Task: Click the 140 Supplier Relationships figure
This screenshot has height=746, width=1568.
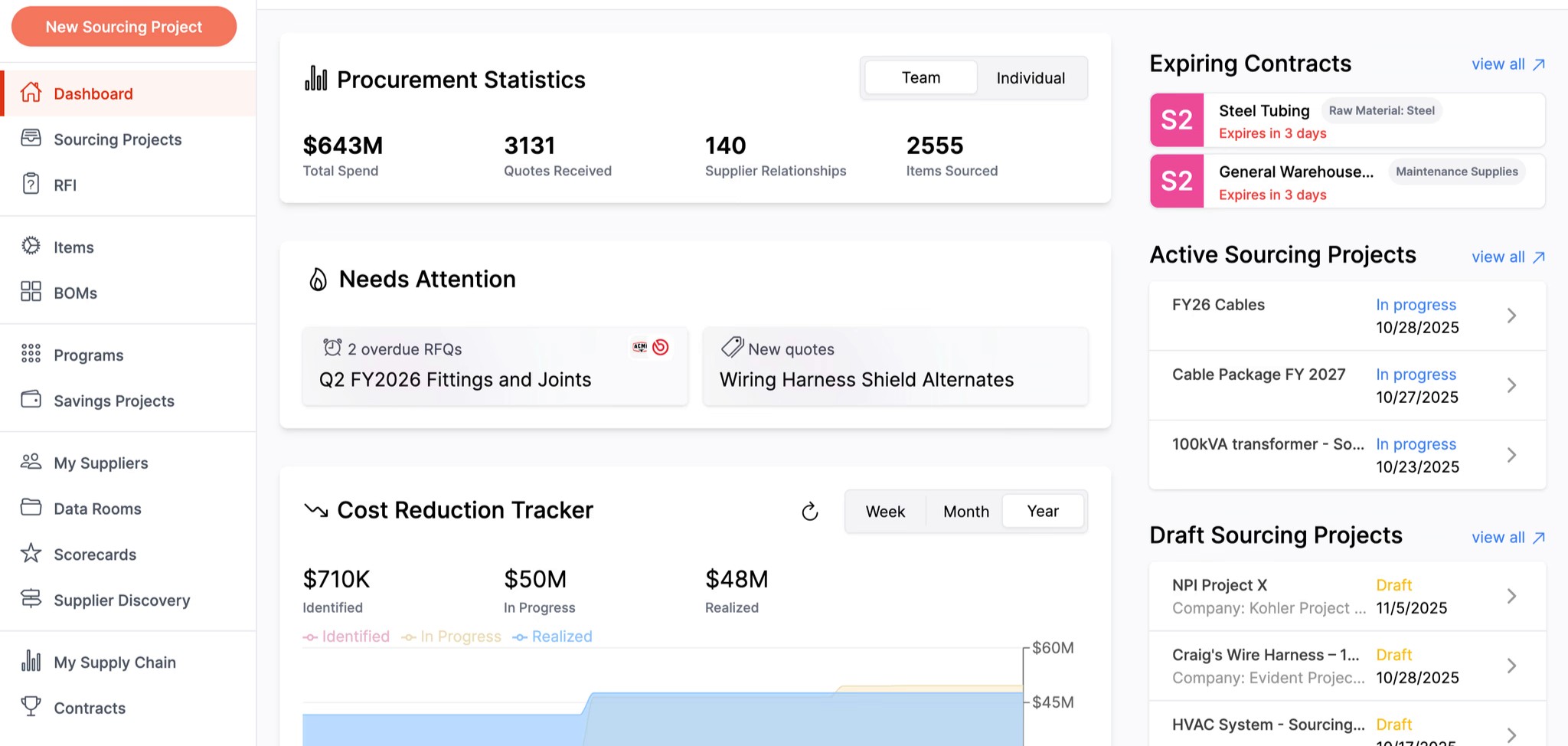Action: (725, 145)
